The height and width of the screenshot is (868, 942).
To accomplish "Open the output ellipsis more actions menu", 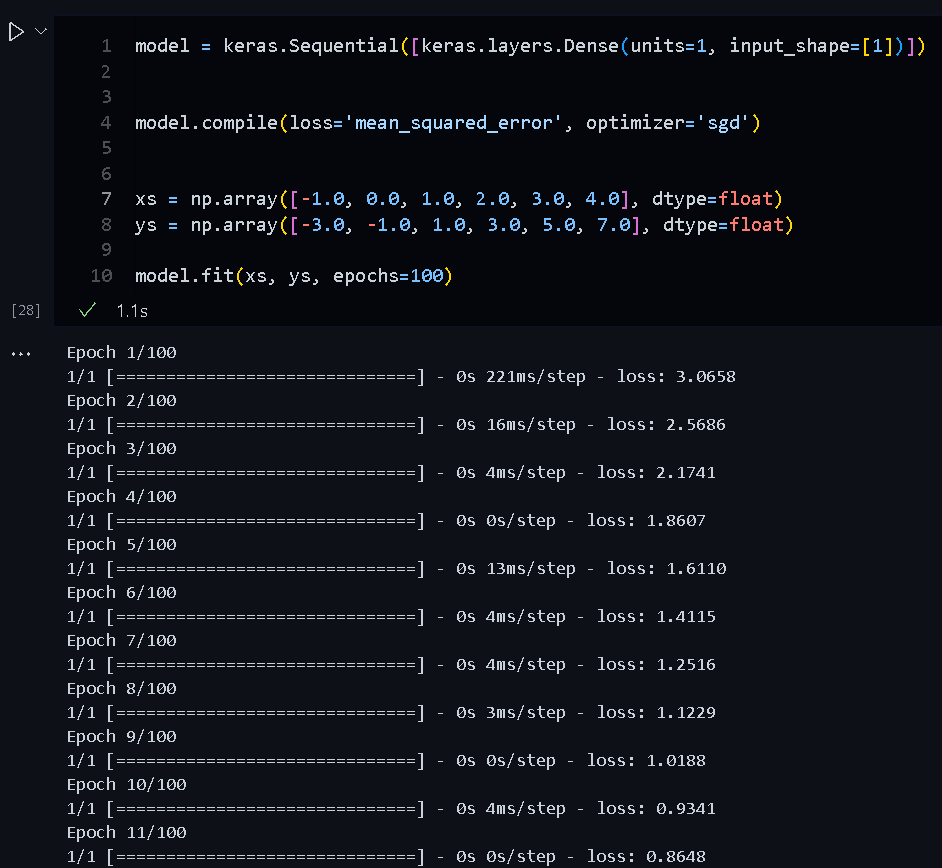I will pos(20,354).
